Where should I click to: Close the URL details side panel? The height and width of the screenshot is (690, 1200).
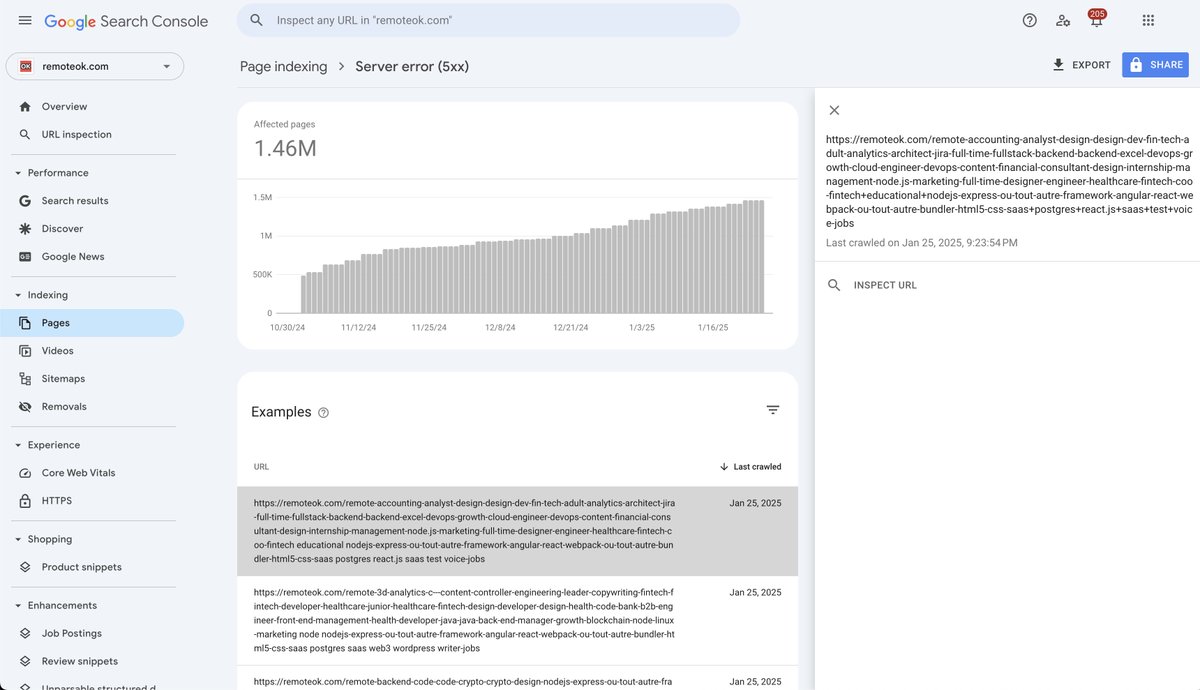[x=834, y=110]
